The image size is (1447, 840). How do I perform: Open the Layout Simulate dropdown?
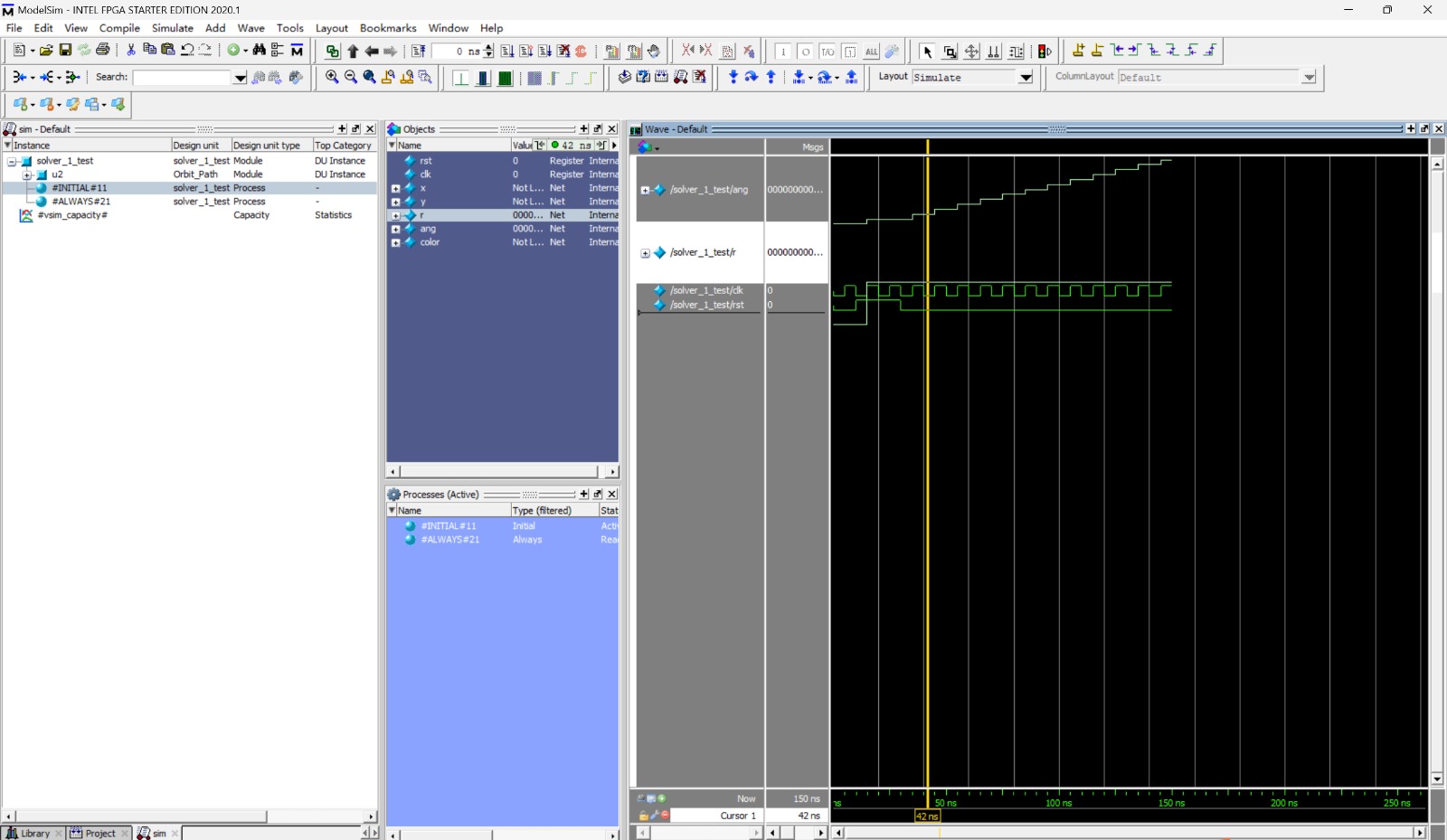1026,78
